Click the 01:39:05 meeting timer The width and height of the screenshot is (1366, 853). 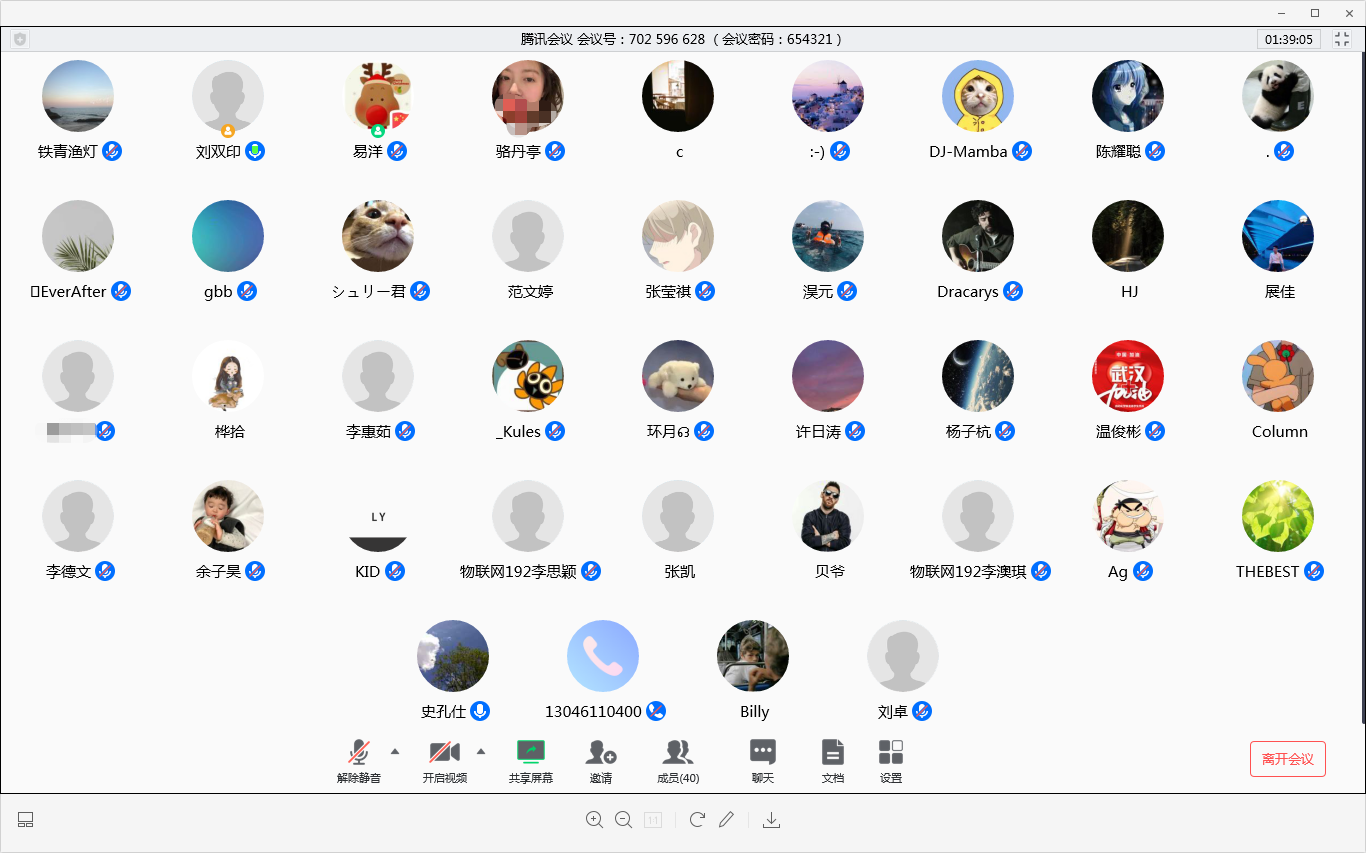pos(1289,39)
